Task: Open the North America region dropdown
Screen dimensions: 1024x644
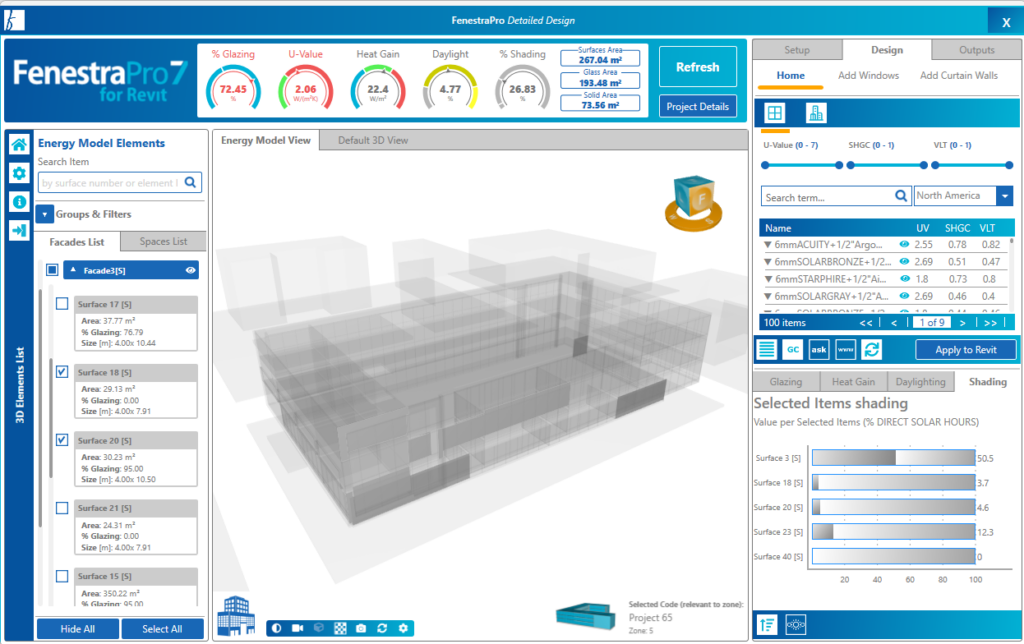Action: click(1004, 195)
